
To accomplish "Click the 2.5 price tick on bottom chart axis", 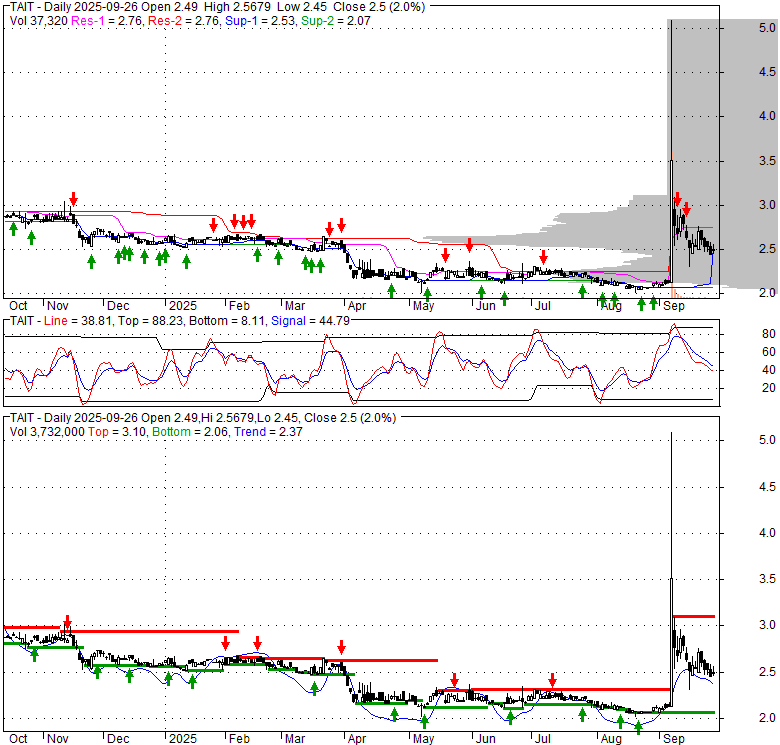I will [x=767, y=672].
